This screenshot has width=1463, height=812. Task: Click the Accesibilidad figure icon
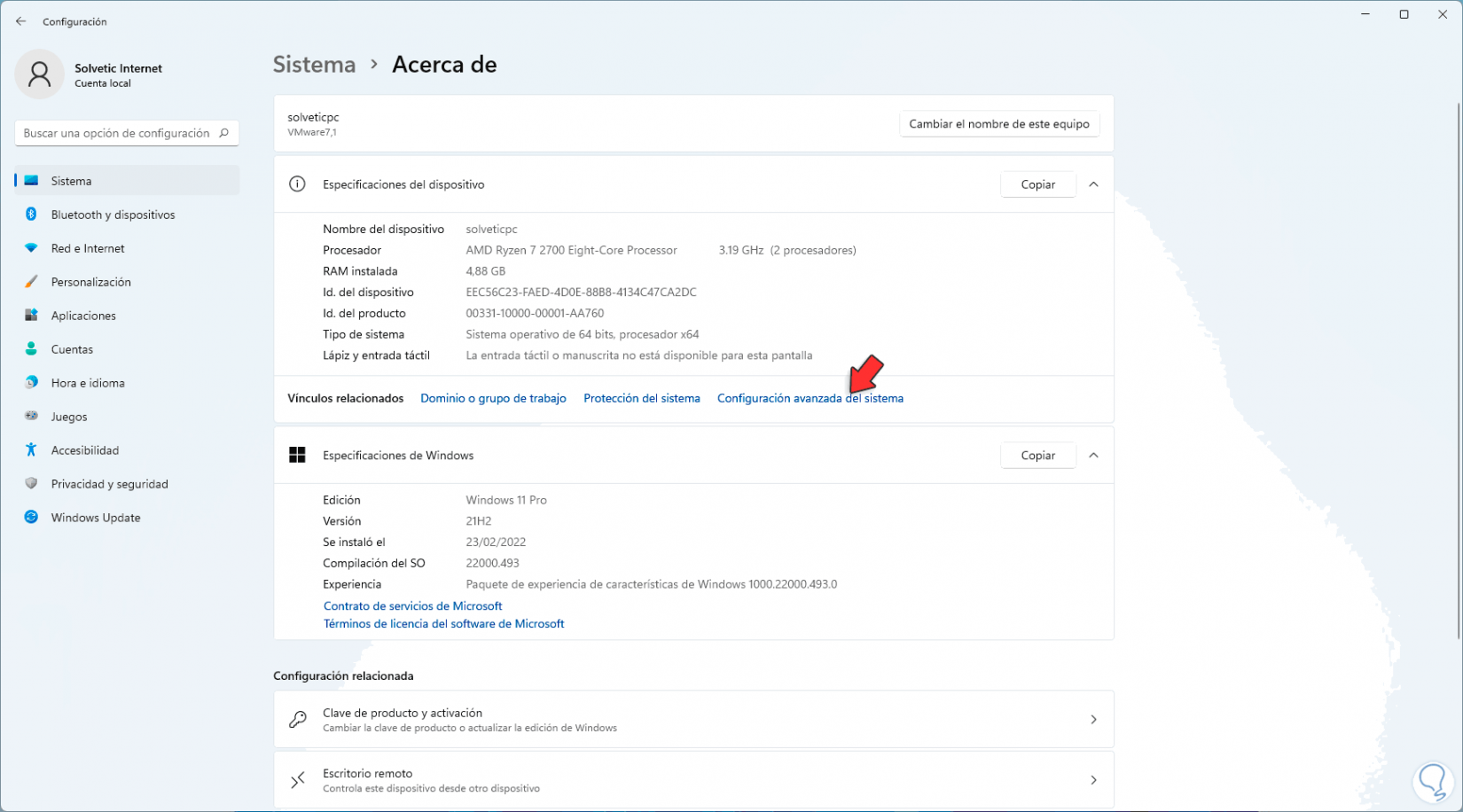tap(32, 450)
